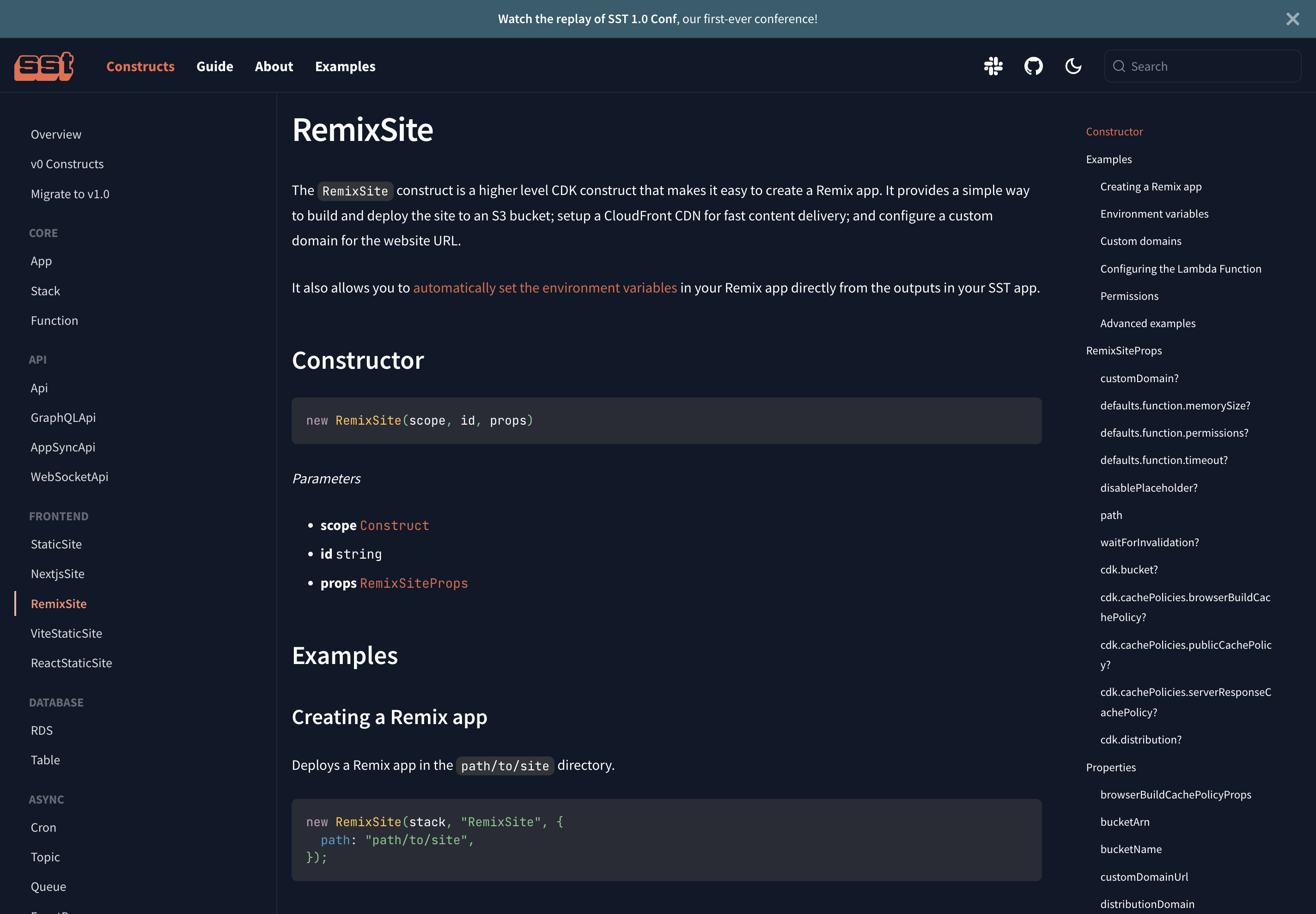Jump to bucketArn entry
Screen dimensions: 1316x914
click(x=1125, y=823)
